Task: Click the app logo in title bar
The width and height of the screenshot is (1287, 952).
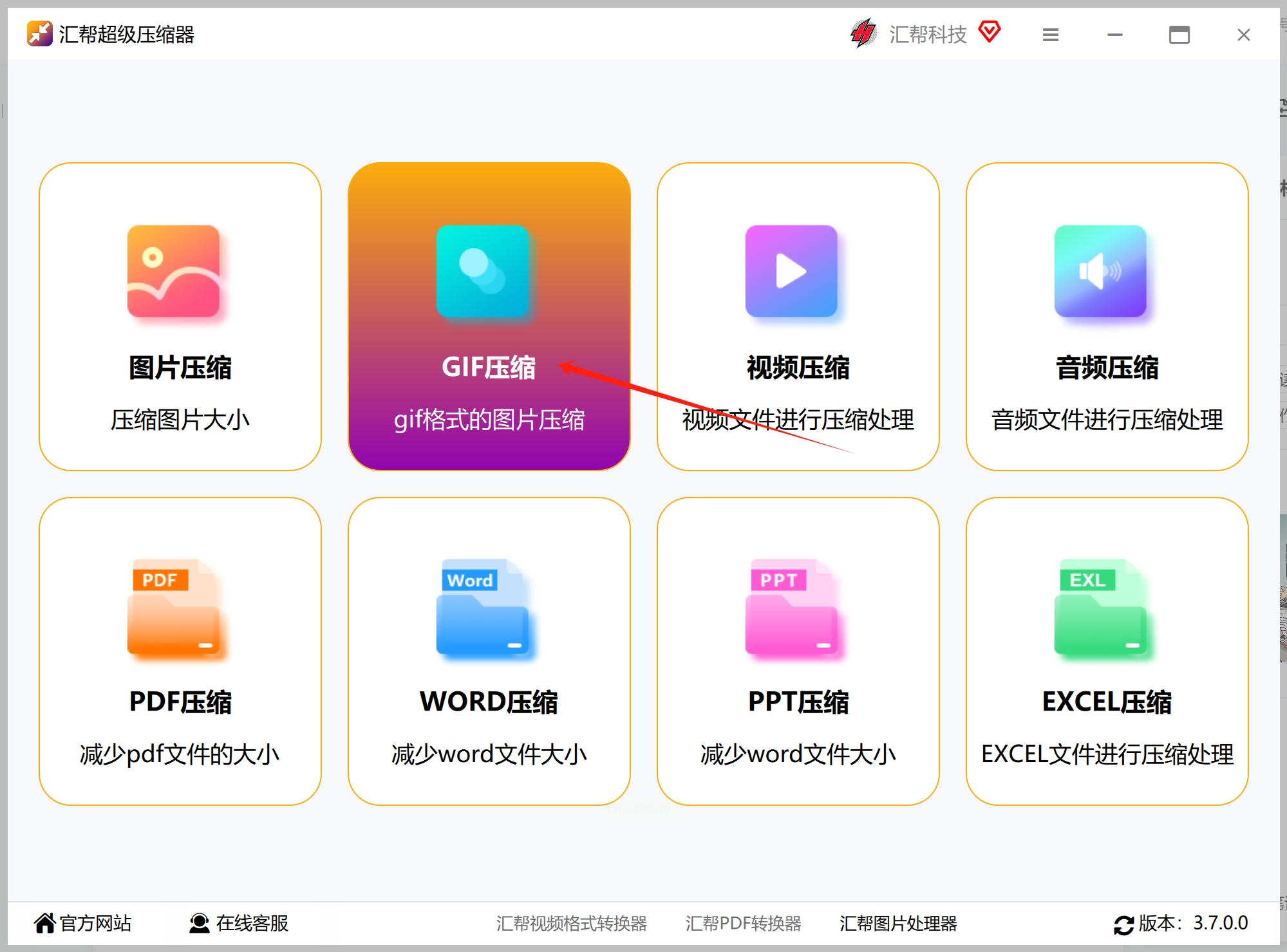Action: [39, 33]
